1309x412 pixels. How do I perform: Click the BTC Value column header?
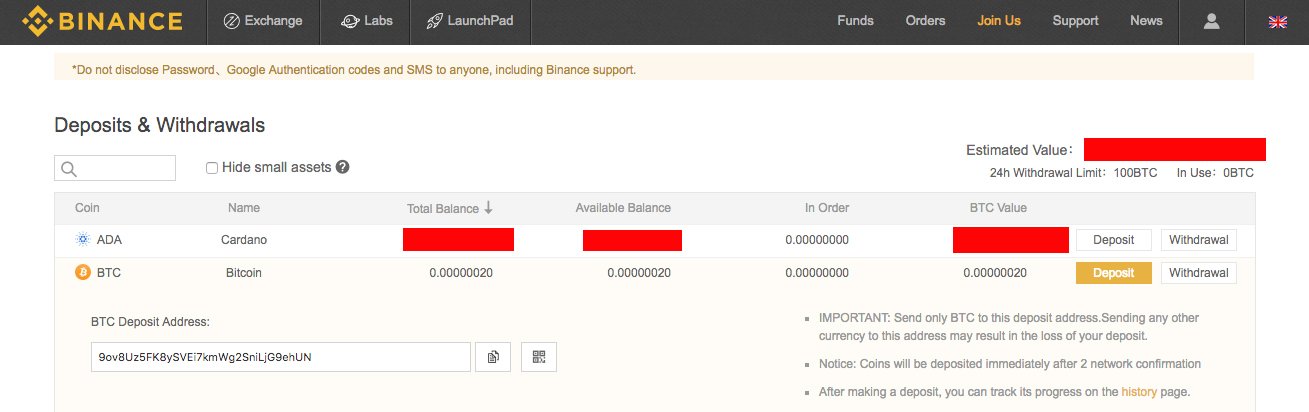998,208
